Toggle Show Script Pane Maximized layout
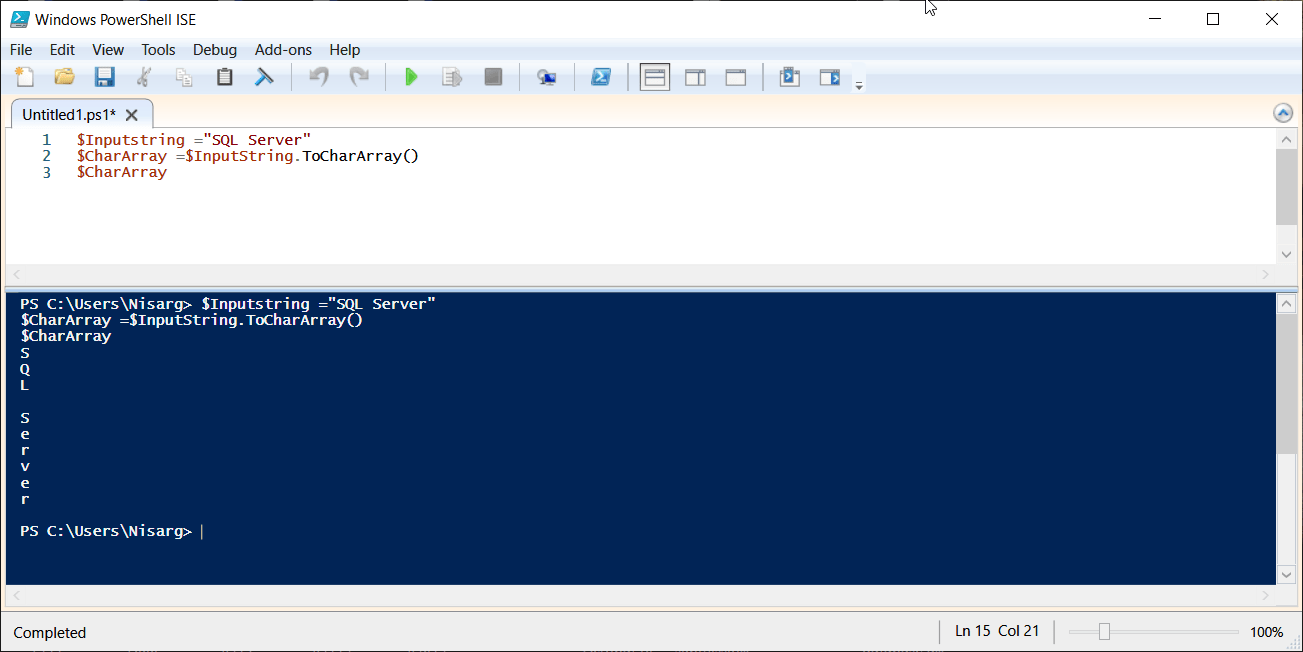 (x=735, y=76)
